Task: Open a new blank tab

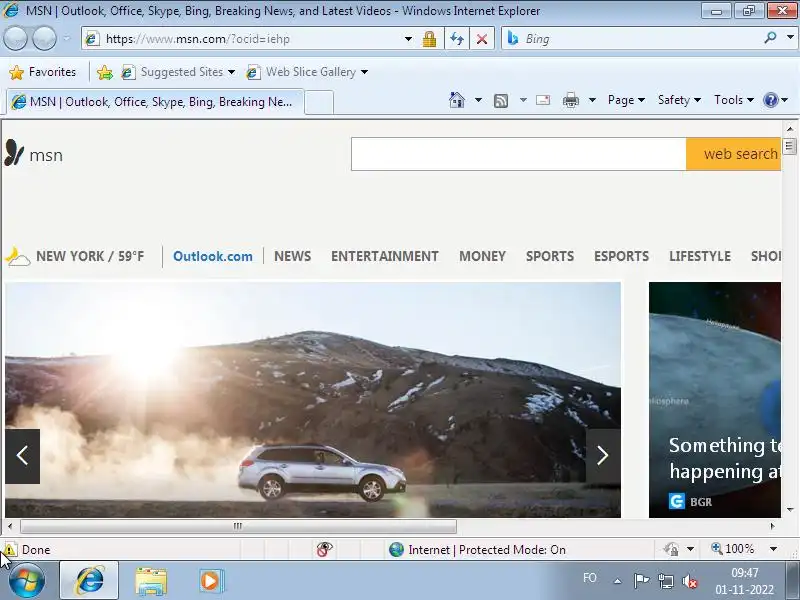Action: click(319, 103)
